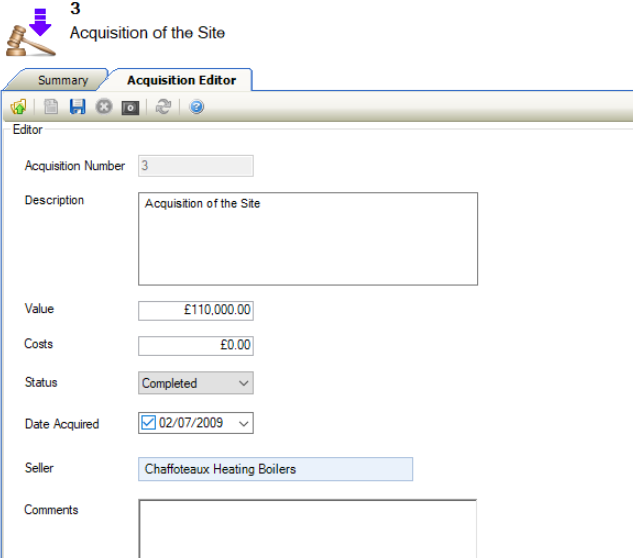Click the green up-arrow folder toolbar icon
The width and height of the screenshot is (633, 558).
[x=18, y=107]
